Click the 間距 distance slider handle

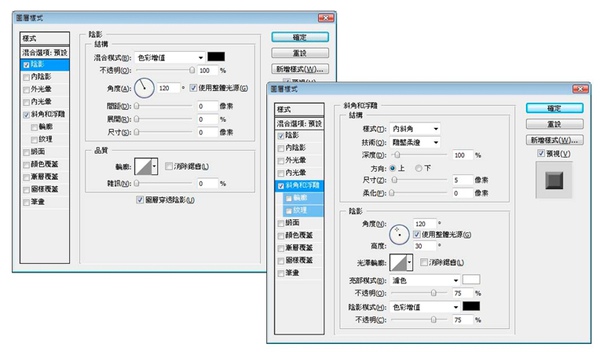[137, 106]
